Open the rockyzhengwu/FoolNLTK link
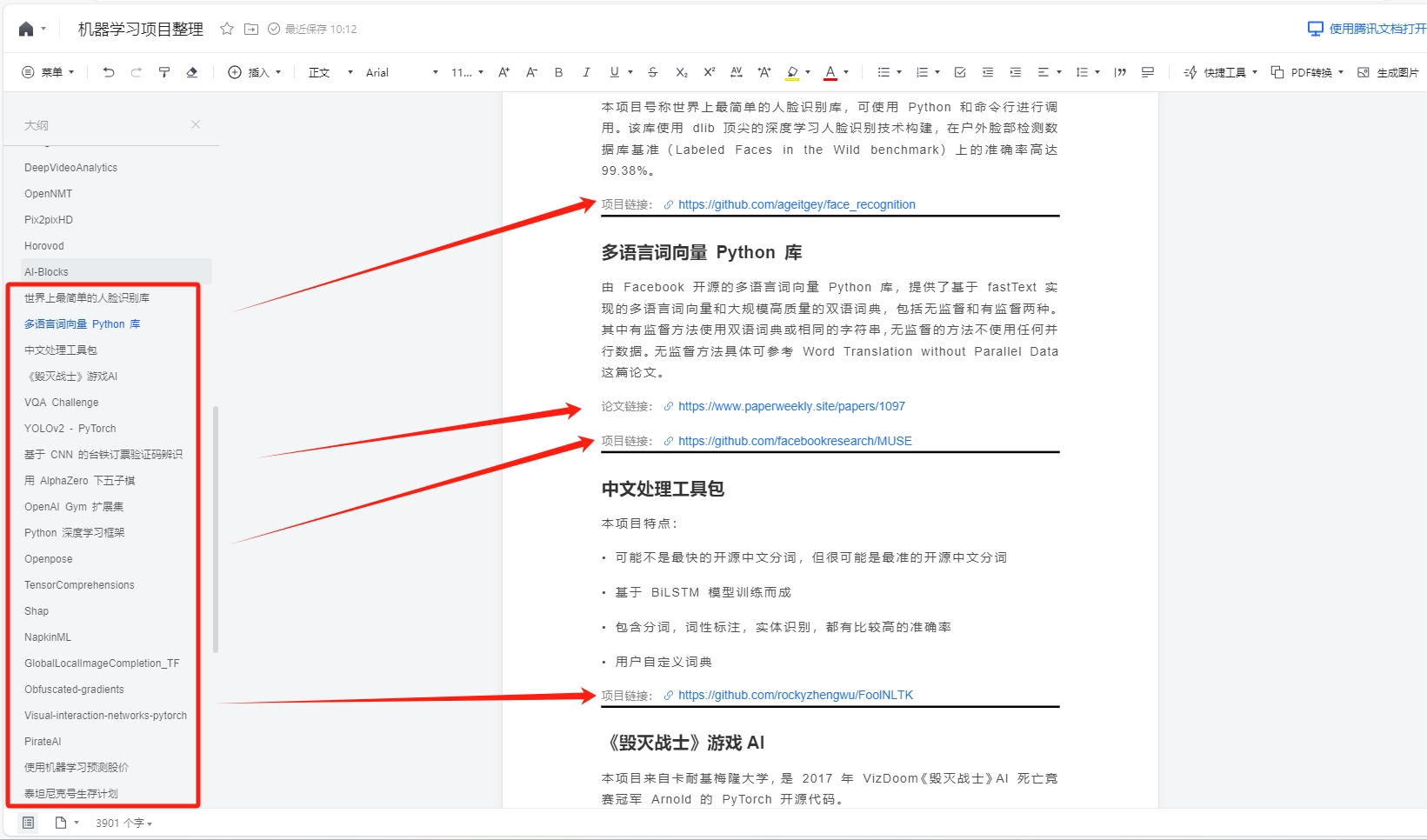The width and height of the screenshot is (1427, 840). [796, 695]
